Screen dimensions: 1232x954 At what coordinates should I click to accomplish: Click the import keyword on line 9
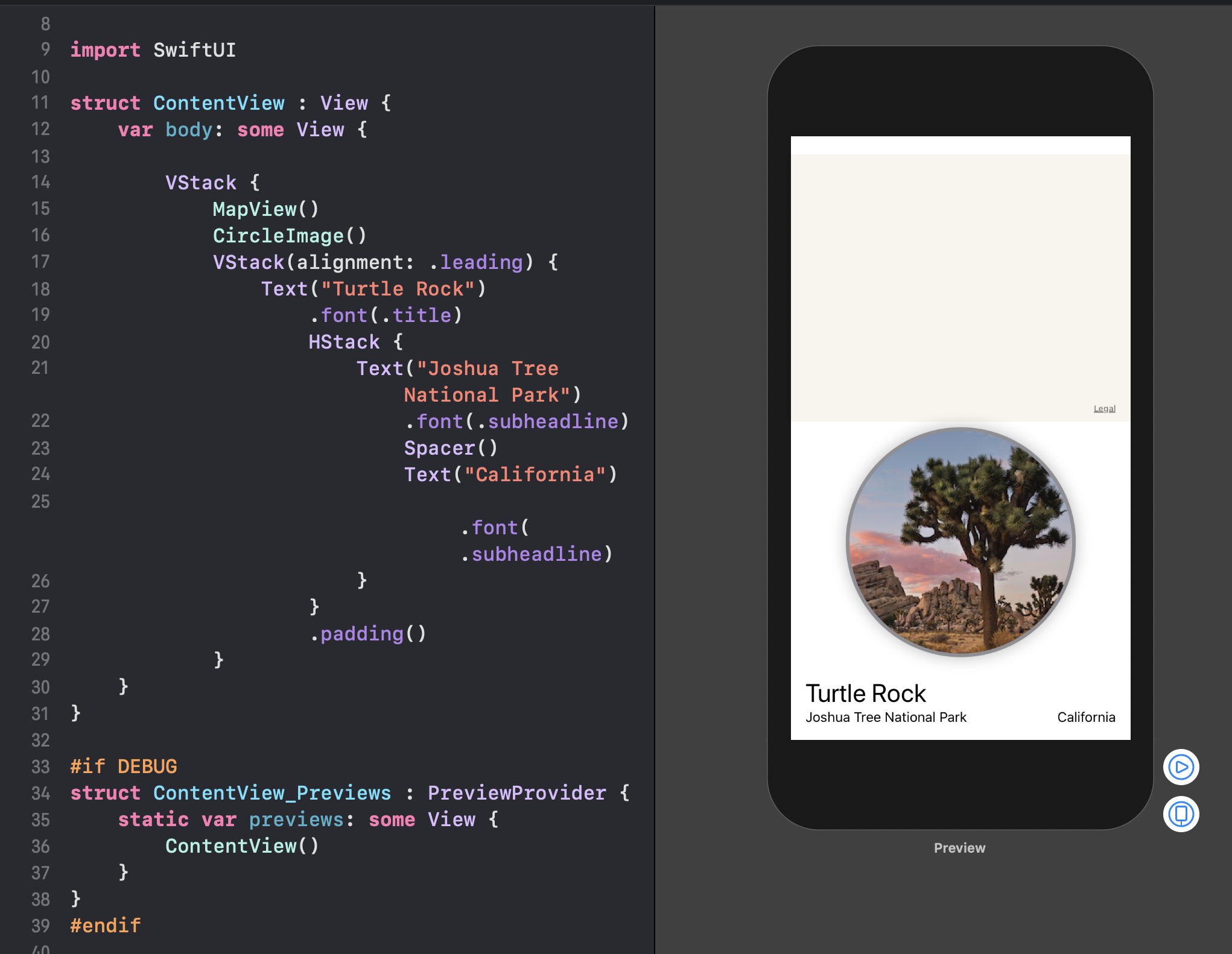[x=105, y=50]
